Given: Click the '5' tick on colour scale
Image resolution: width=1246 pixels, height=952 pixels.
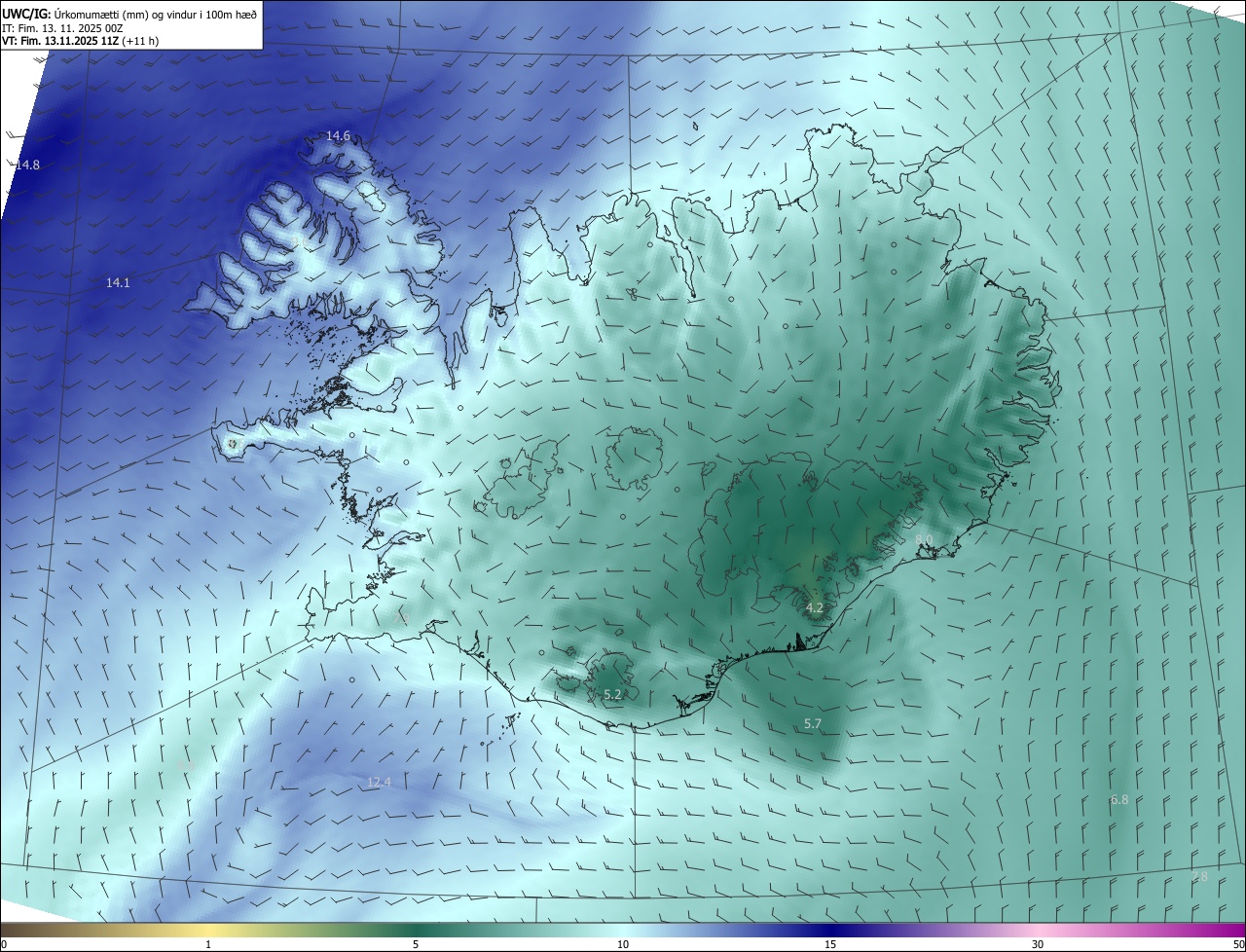Looking at the screenshot, I should [416, 944].
